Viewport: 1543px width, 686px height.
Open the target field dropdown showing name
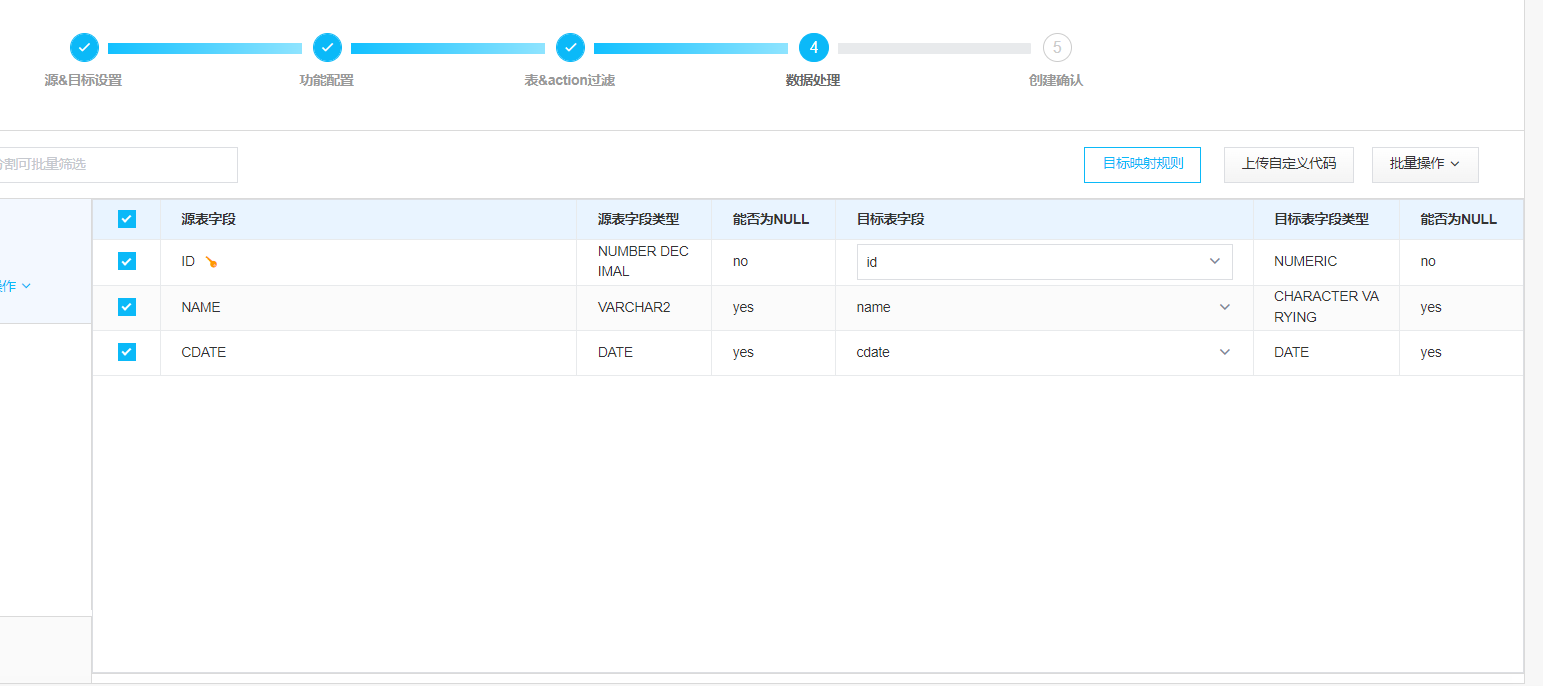click(1044, 307)
